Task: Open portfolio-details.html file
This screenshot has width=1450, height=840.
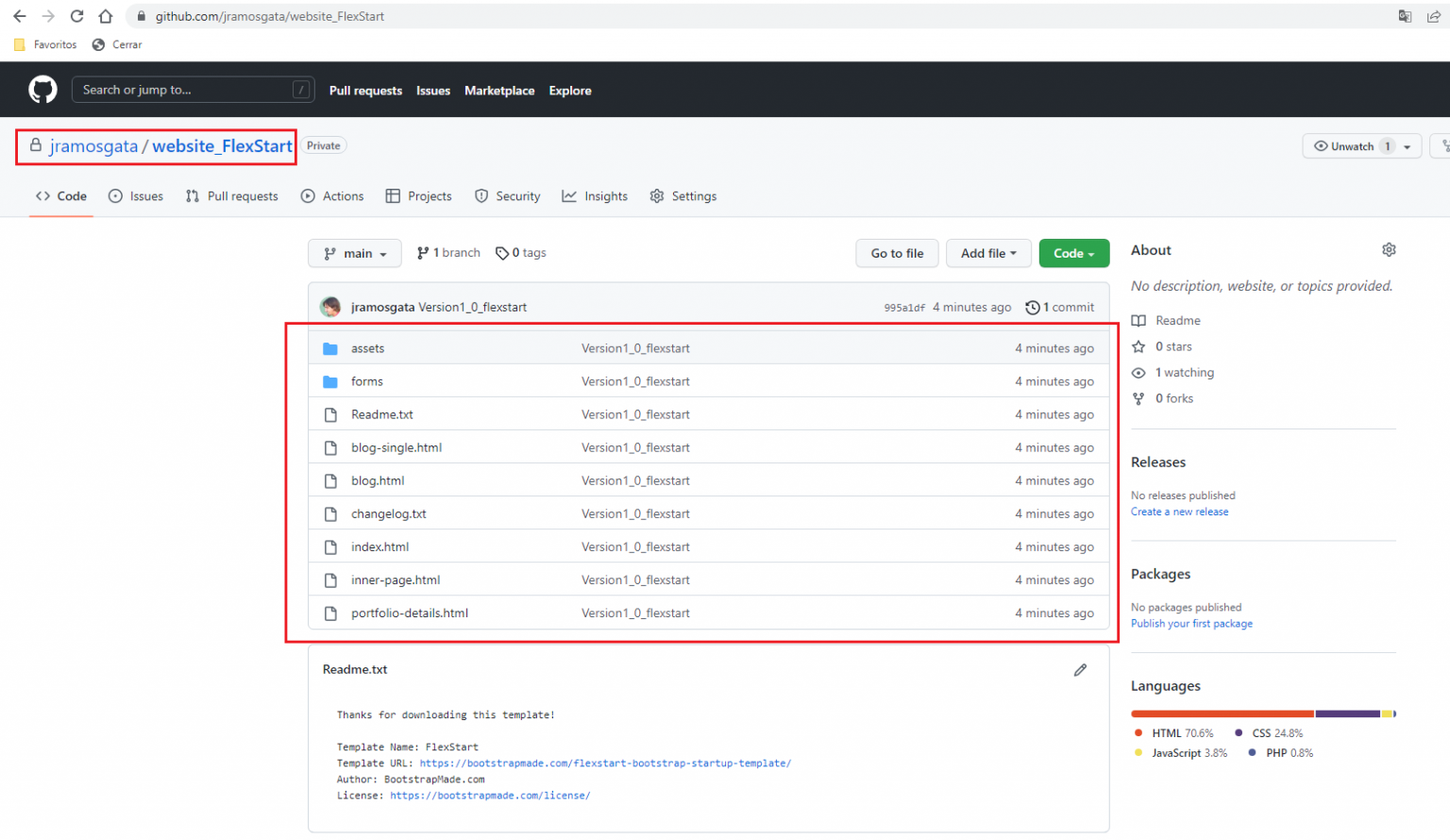Action: tap(410, 613)
